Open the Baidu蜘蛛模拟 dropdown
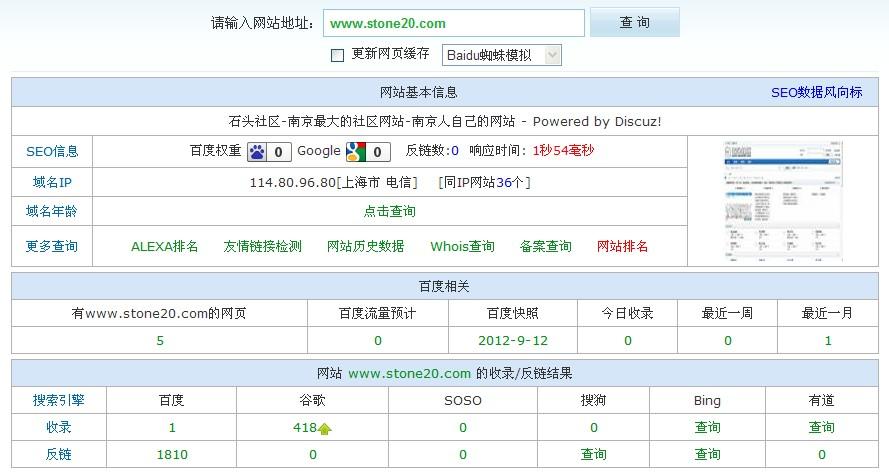The image size is (889, 472). click(x=501, y=55)
